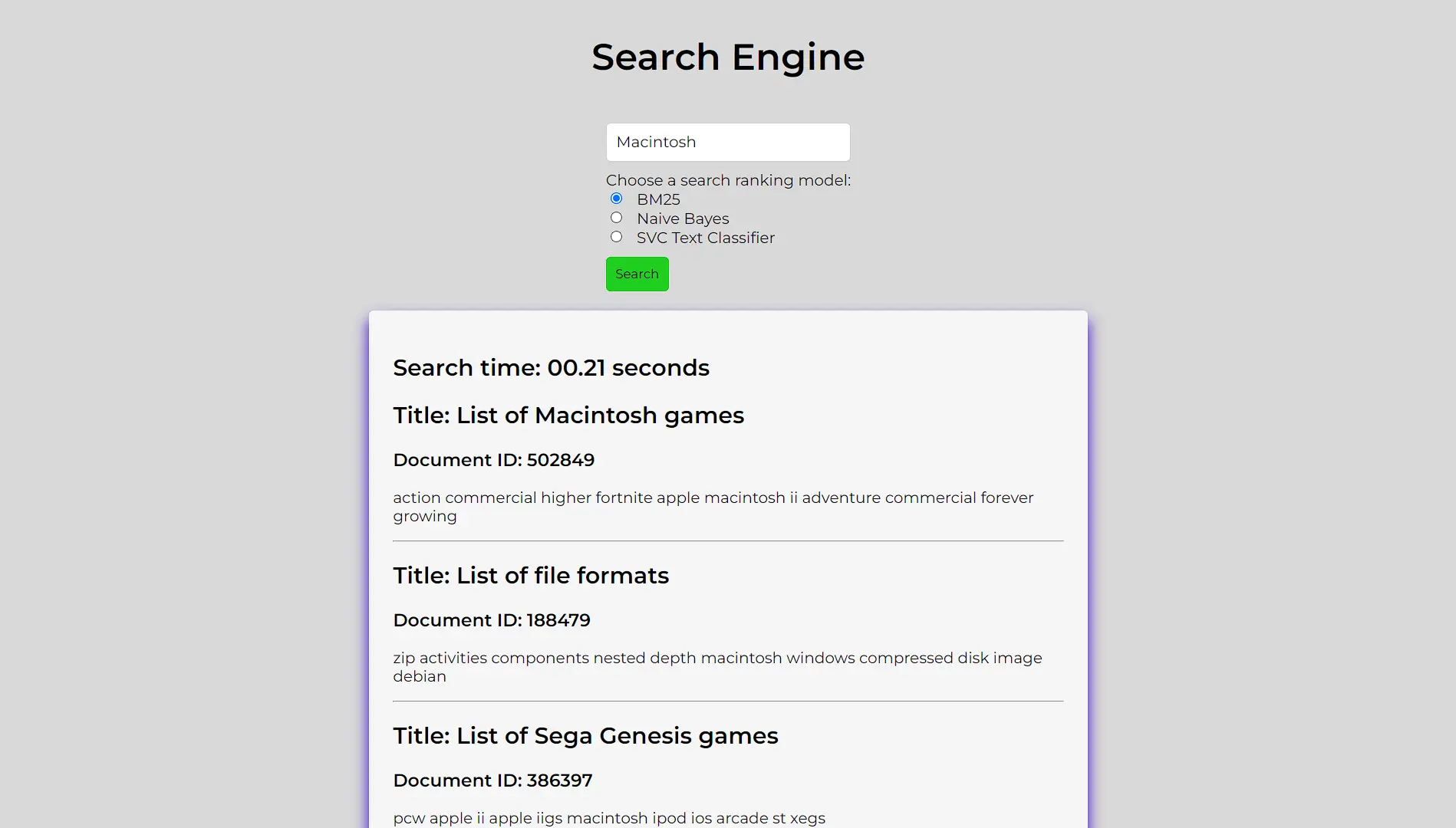
Task: Click the 'Naive Bayes' label text
Action: coord(683,219)
